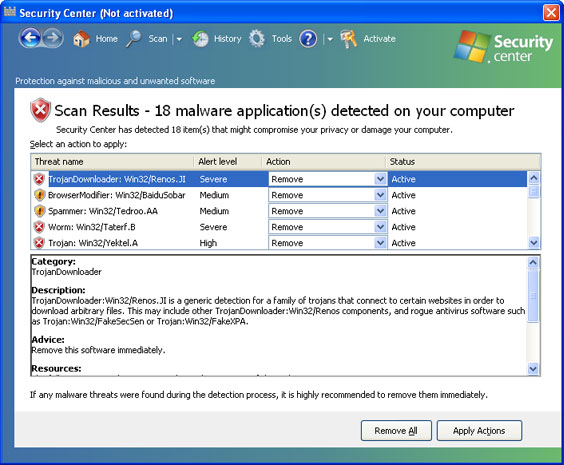564x465 pixels.
Task: Click the Scan magnifying glass icon
Action: click(134, 39)
